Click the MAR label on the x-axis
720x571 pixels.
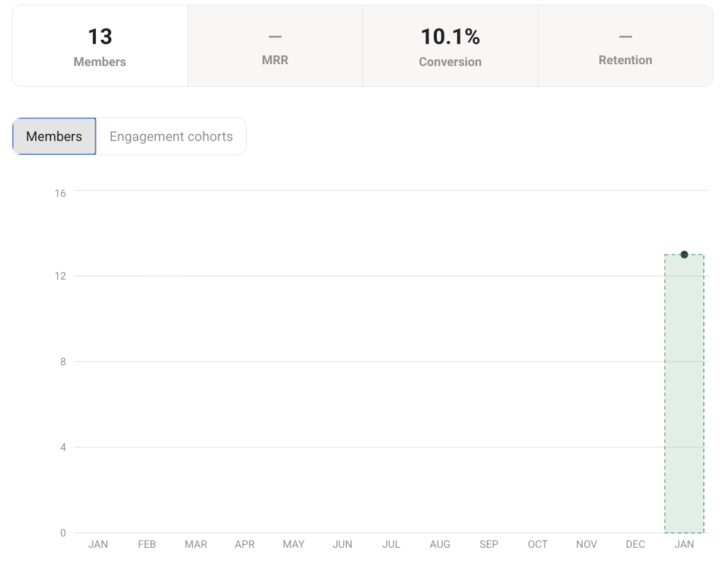pos(196,544)
